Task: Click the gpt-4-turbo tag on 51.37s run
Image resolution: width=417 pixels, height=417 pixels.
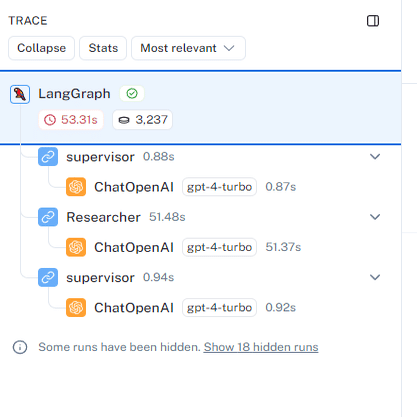Action: click(219, 247)
